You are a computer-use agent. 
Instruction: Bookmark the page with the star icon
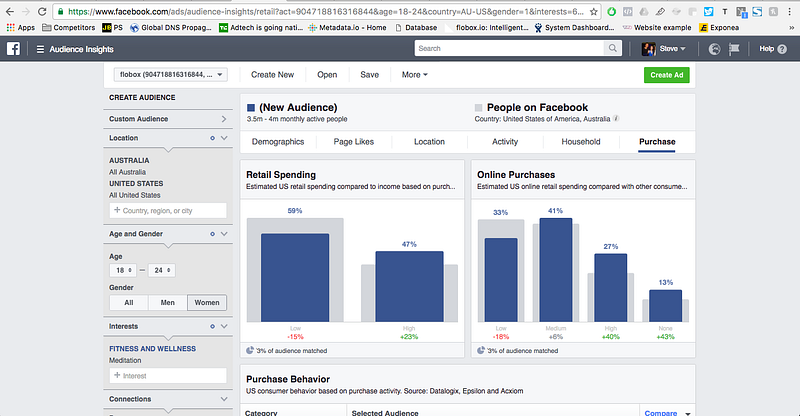click(593, 11)
